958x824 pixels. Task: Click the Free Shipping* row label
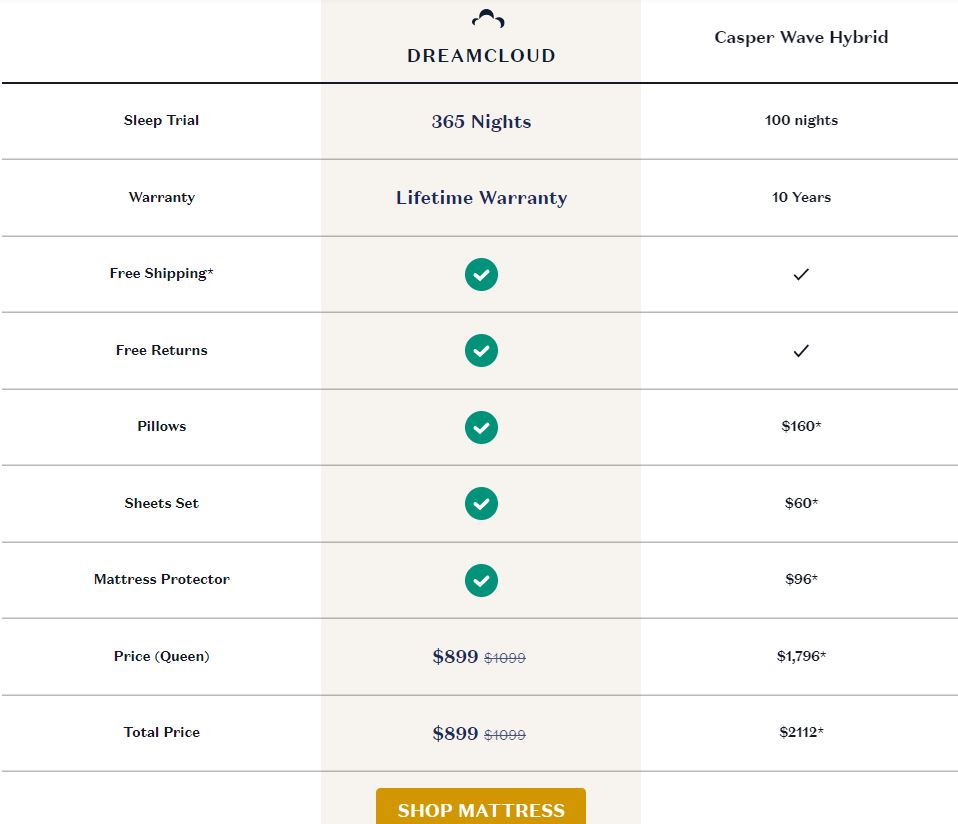pyautogui.click(x=161, y=273)
